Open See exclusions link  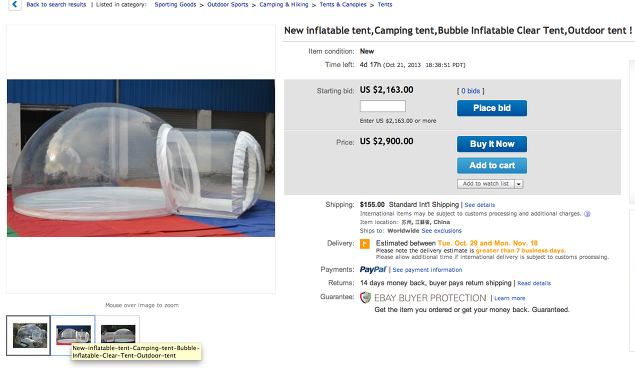coord(441,231)
